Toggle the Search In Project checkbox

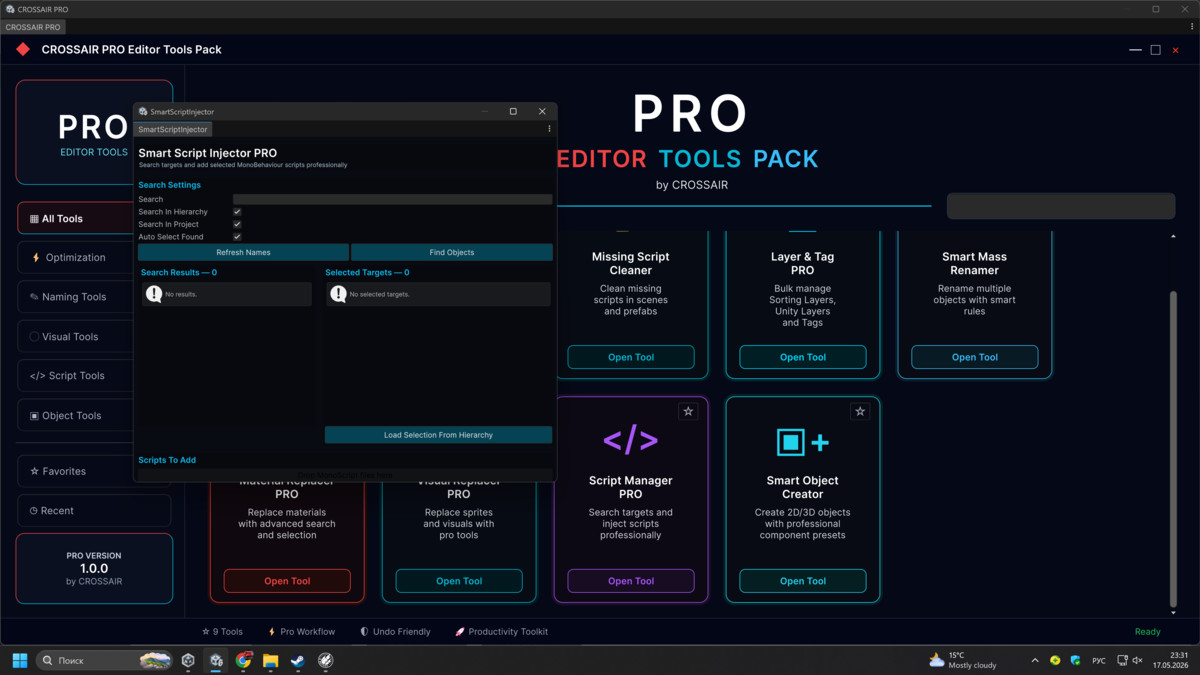tap(237, 224)
